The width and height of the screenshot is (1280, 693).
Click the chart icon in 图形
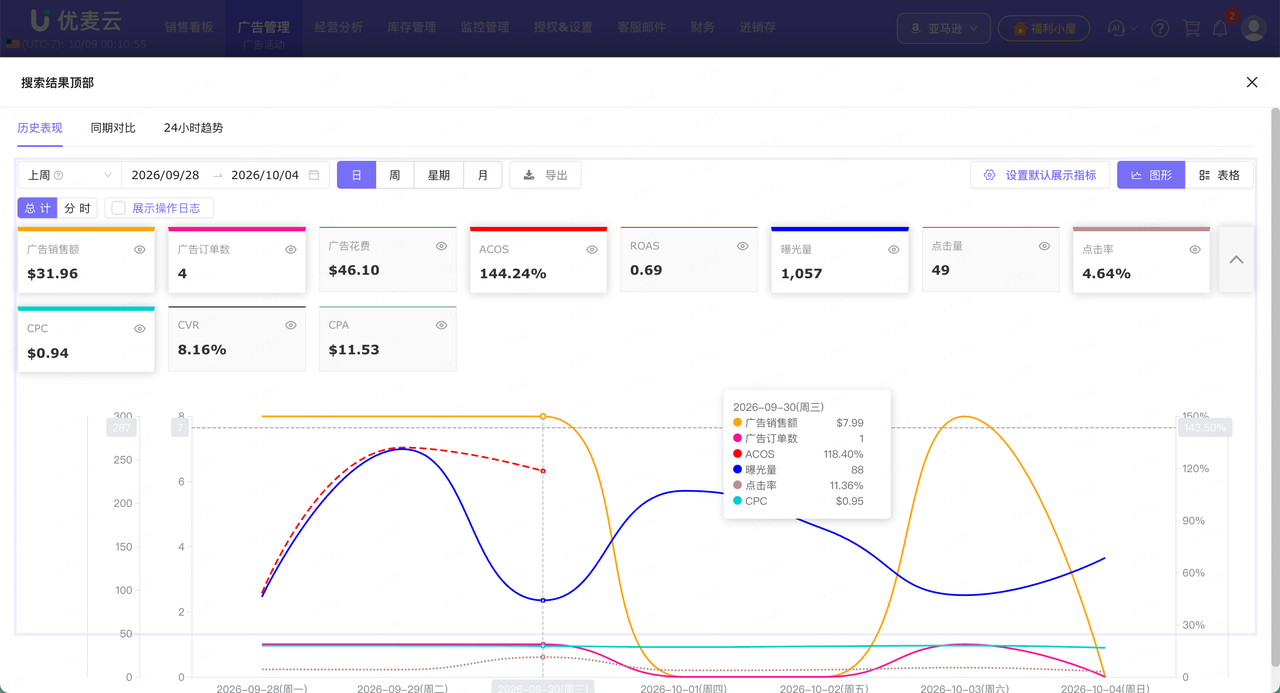coord(1136,175)
